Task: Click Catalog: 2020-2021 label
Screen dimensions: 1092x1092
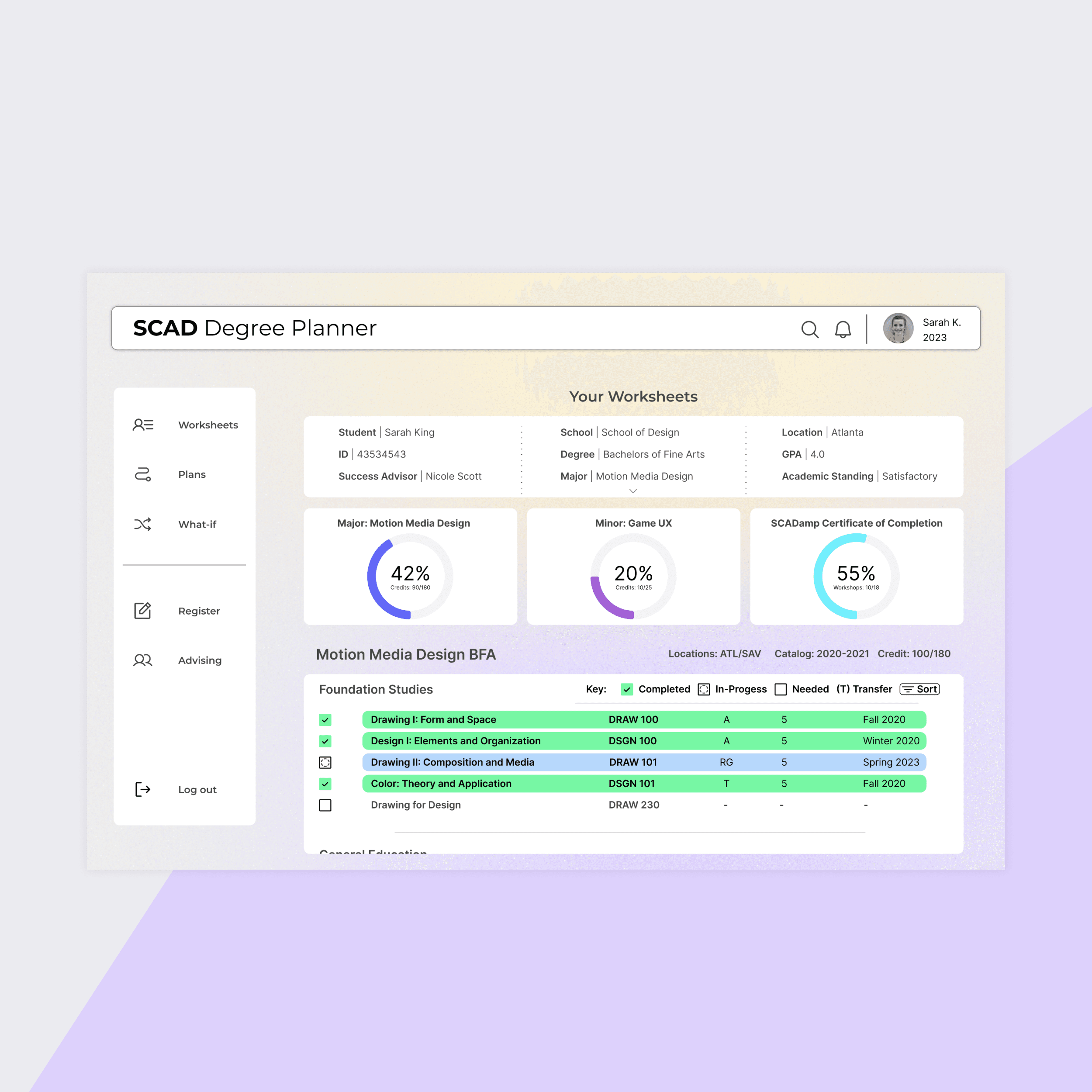Action: 821,654
